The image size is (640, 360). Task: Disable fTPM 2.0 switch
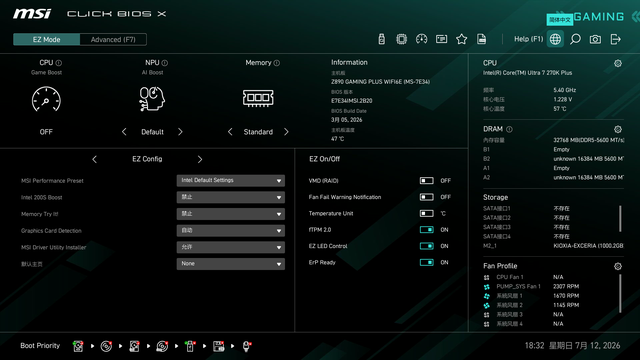pos(427,229)
